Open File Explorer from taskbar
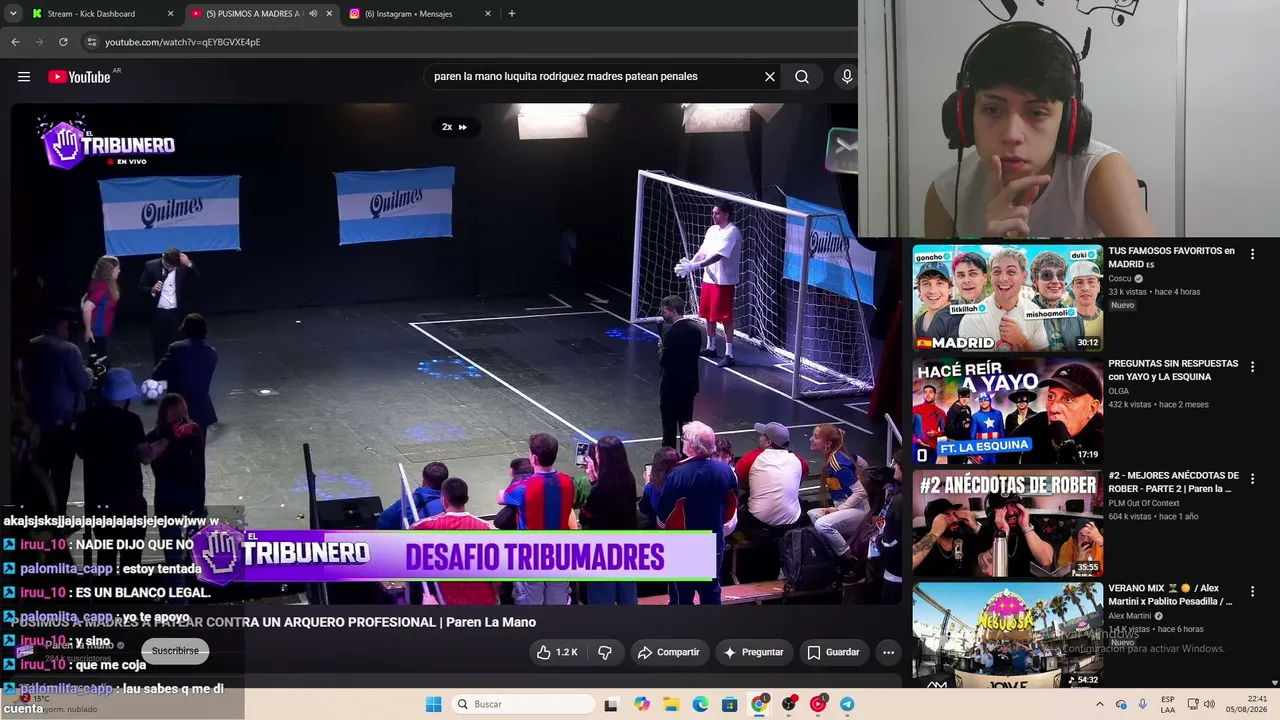Screen dimensions: 1280x720 pos(671,704)
